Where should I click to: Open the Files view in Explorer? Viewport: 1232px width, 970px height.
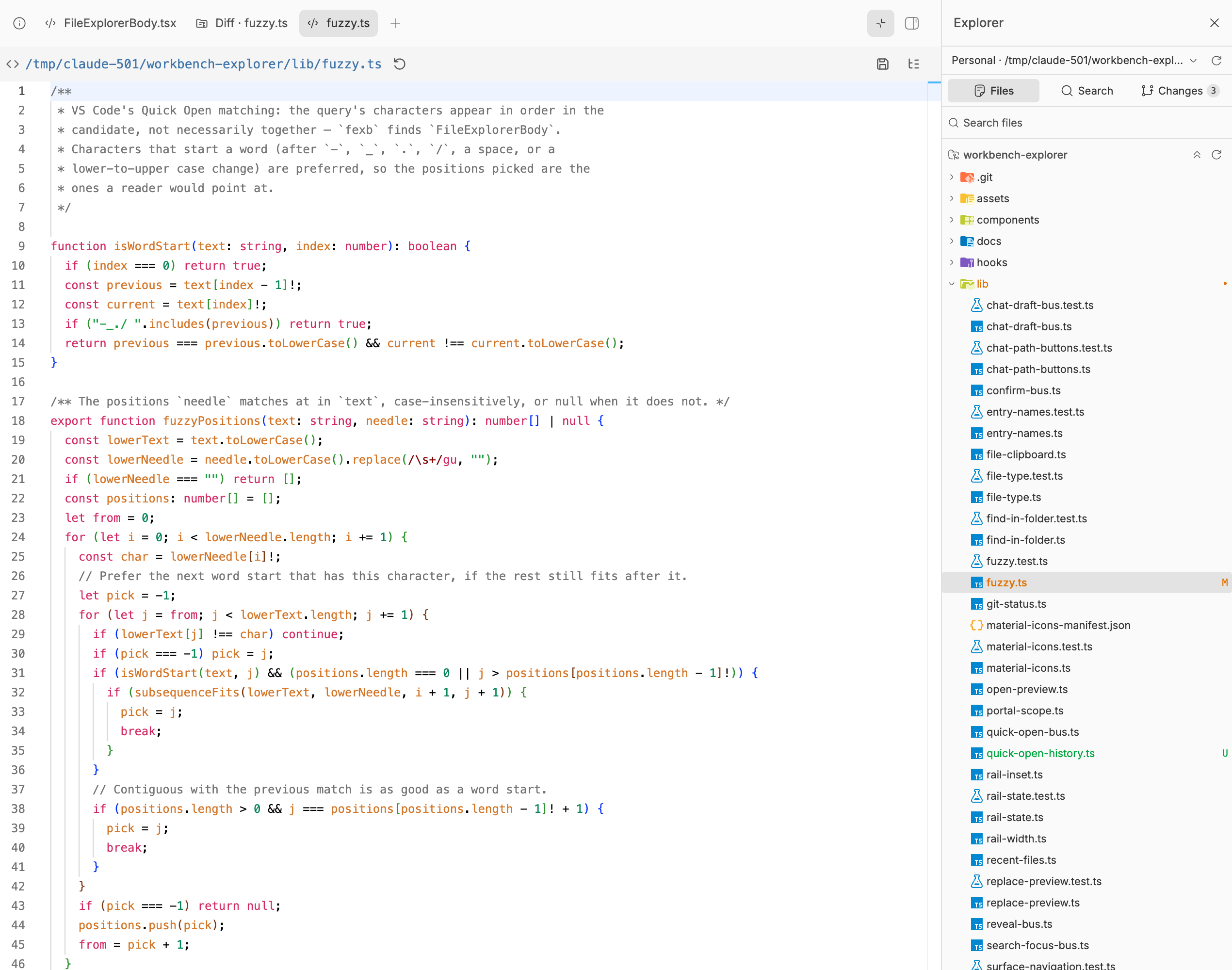[993, 91]
